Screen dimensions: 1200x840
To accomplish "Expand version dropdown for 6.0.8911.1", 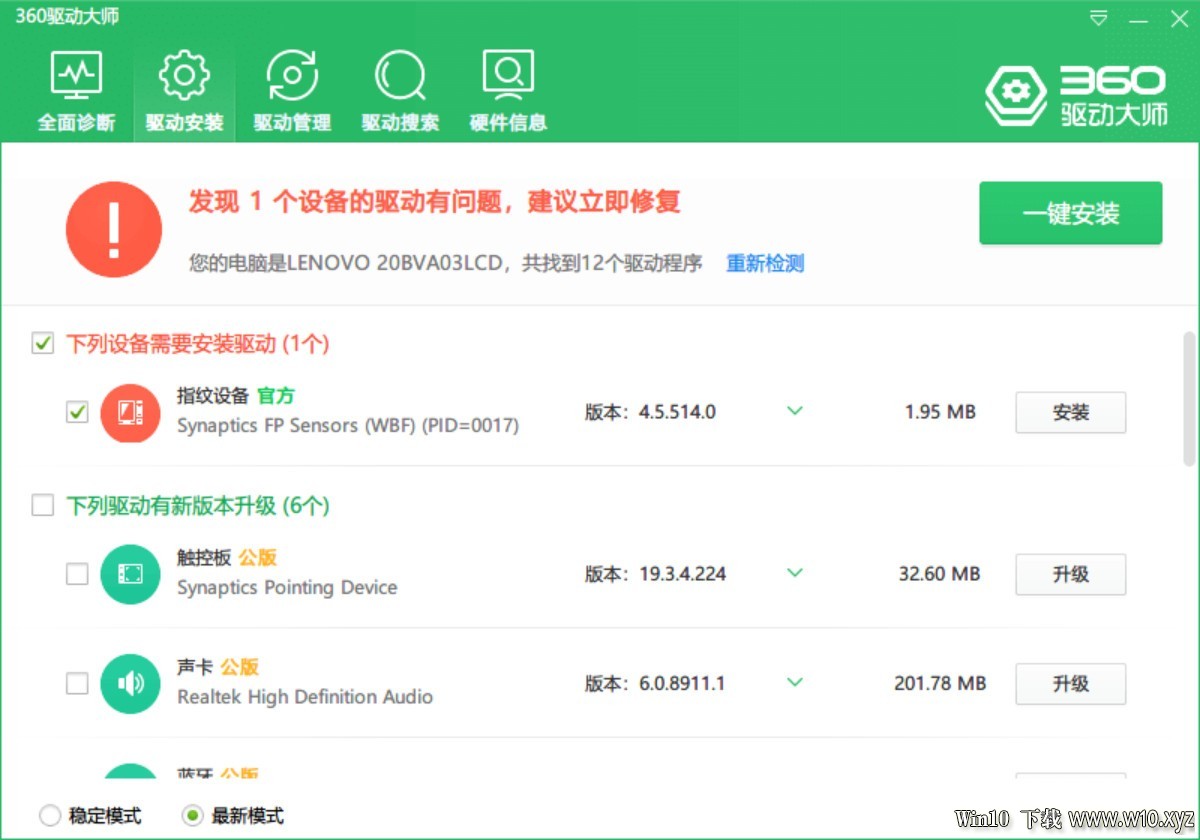I will pyautogui.click(x=795, y=683).
